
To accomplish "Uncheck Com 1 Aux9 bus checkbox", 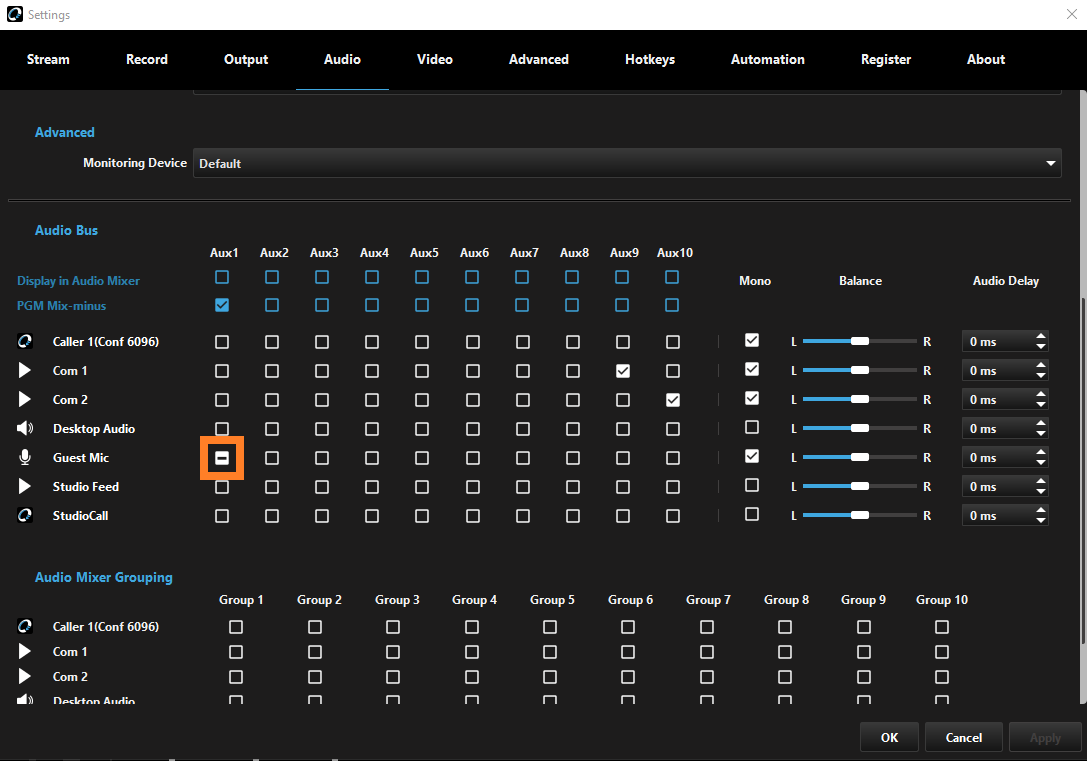I will pos(623,371).
